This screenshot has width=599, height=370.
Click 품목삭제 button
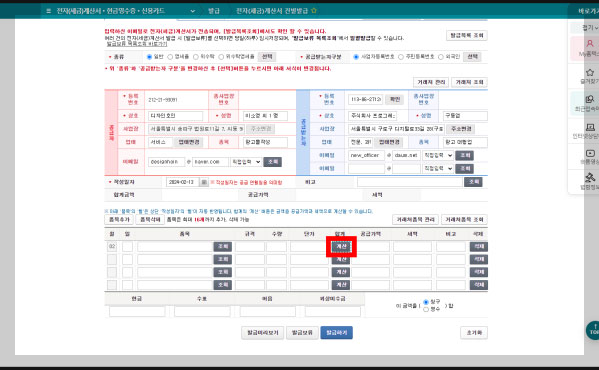pos(150,220)
